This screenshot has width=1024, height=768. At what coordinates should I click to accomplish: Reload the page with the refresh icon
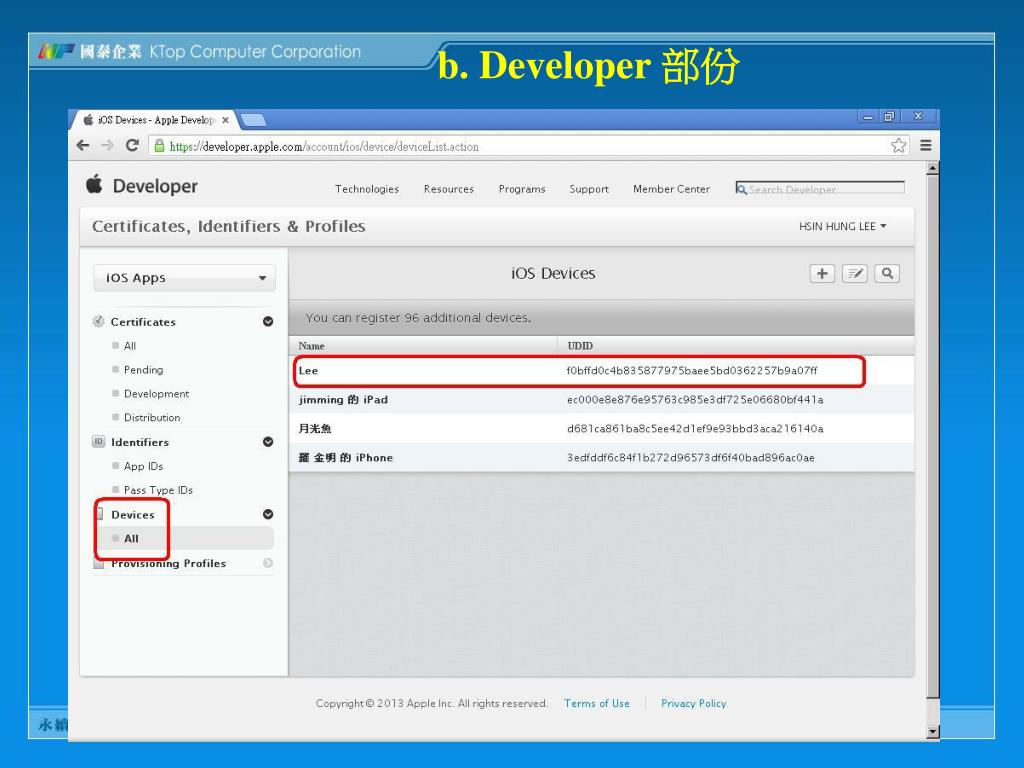132,146
